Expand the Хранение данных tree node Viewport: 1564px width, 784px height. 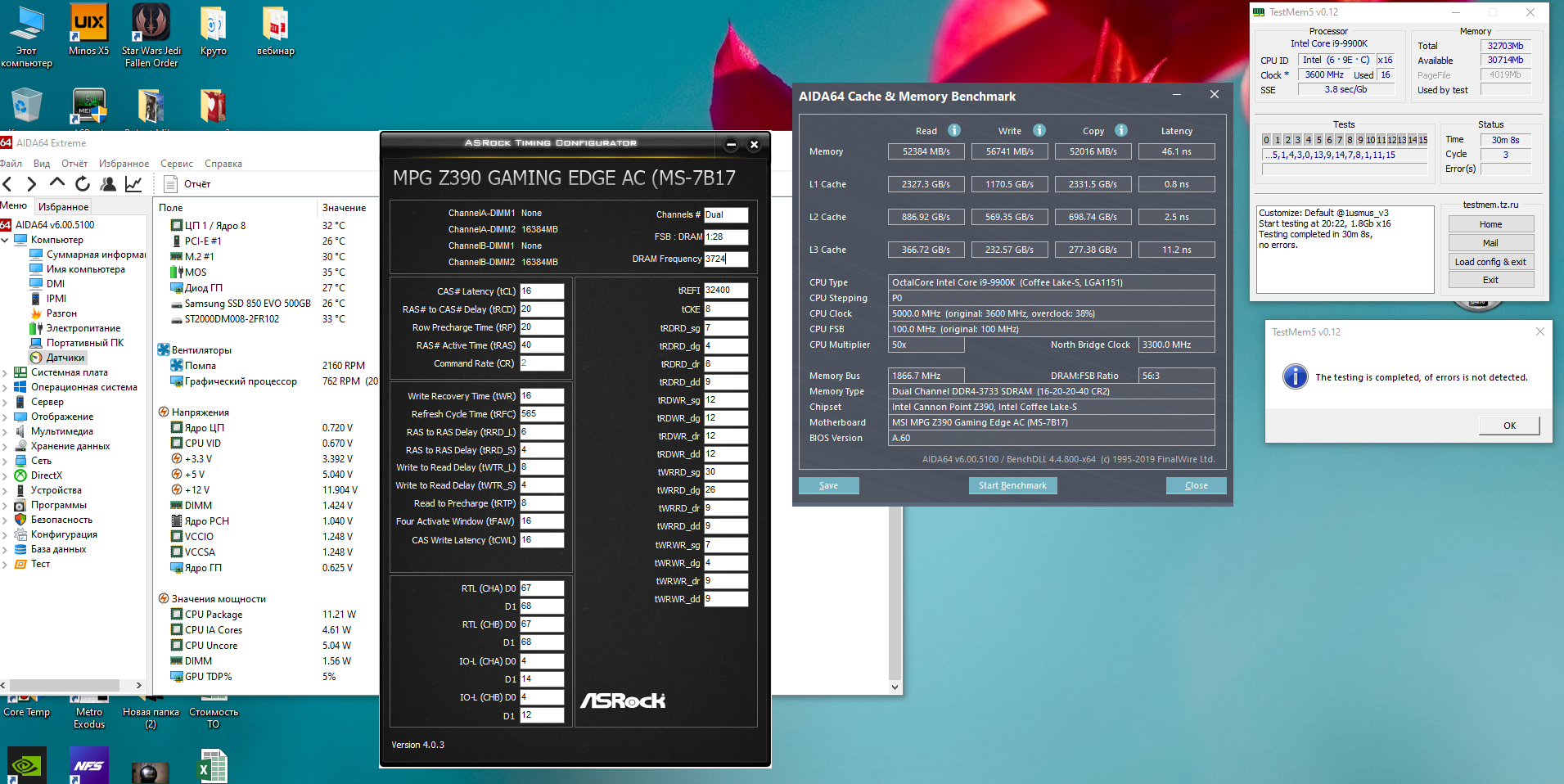coord(5,446)
